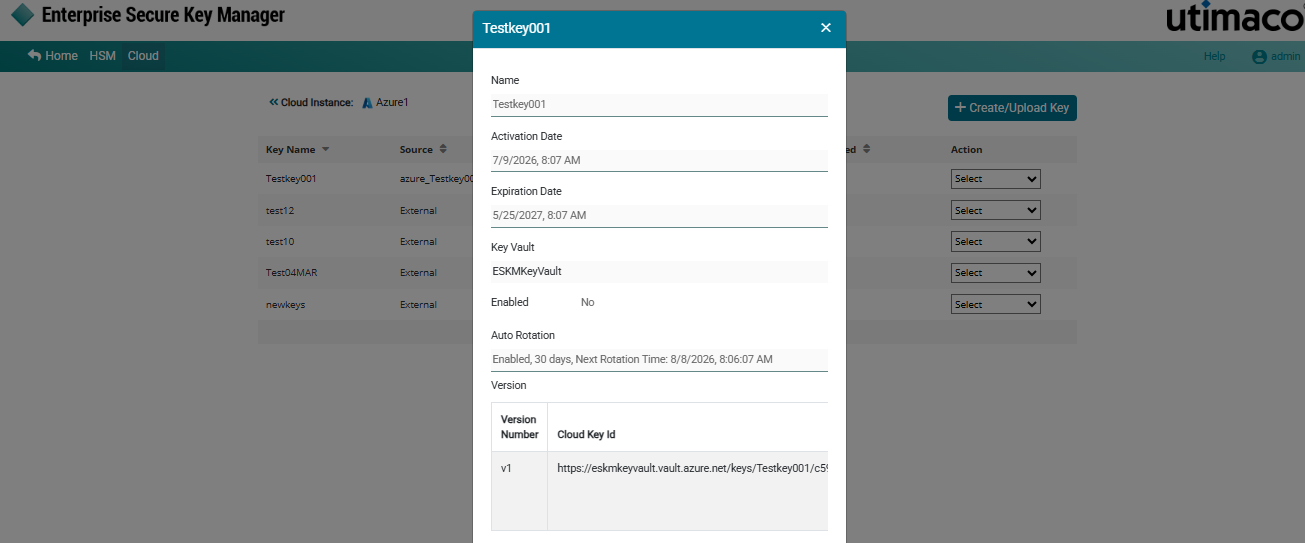Screen dimensions: 1305x543
Task: Click the Enabled No value
Action: click(588, 302)
